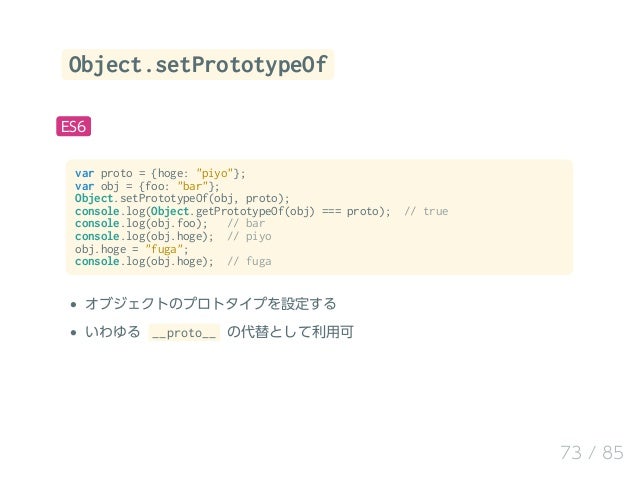Click the // true comment in code
638x478 pixels.
click(426, 211)
